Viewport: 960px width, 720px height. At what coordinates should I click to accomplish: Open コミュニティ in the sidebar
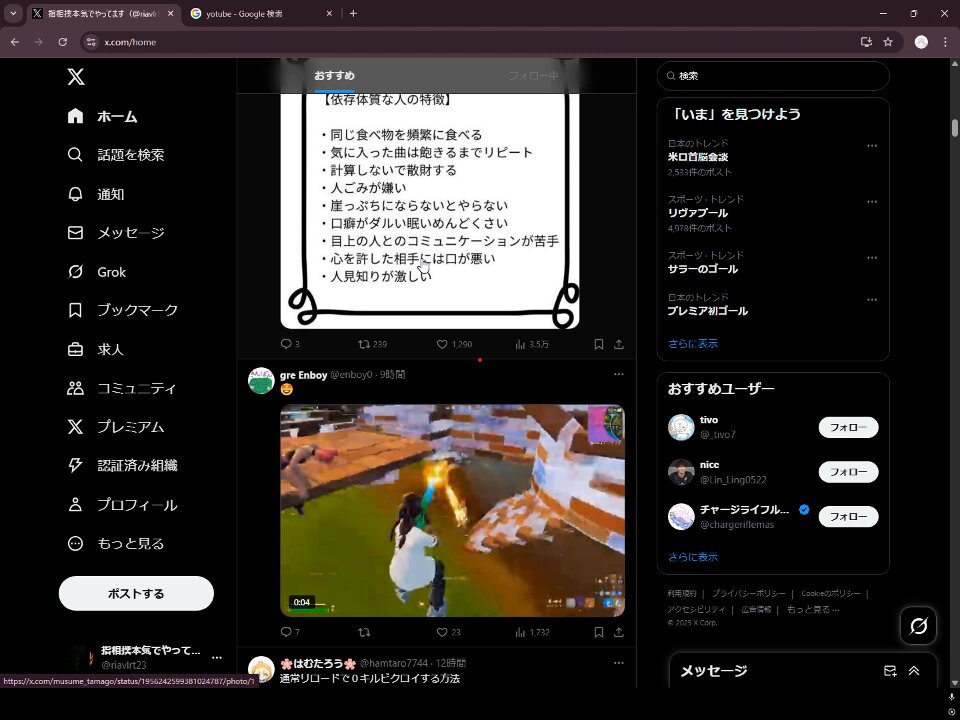[x=122, y=388]
